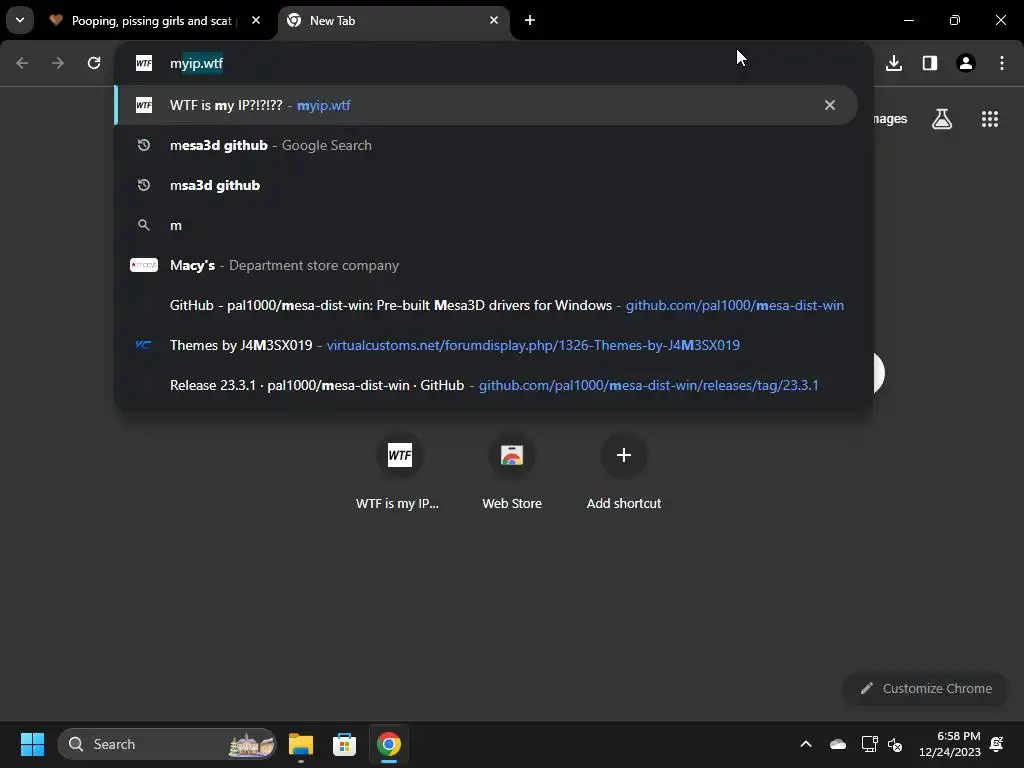Open the profile avatar icon
Screen dimensions: 1024x768
point(966,63)
